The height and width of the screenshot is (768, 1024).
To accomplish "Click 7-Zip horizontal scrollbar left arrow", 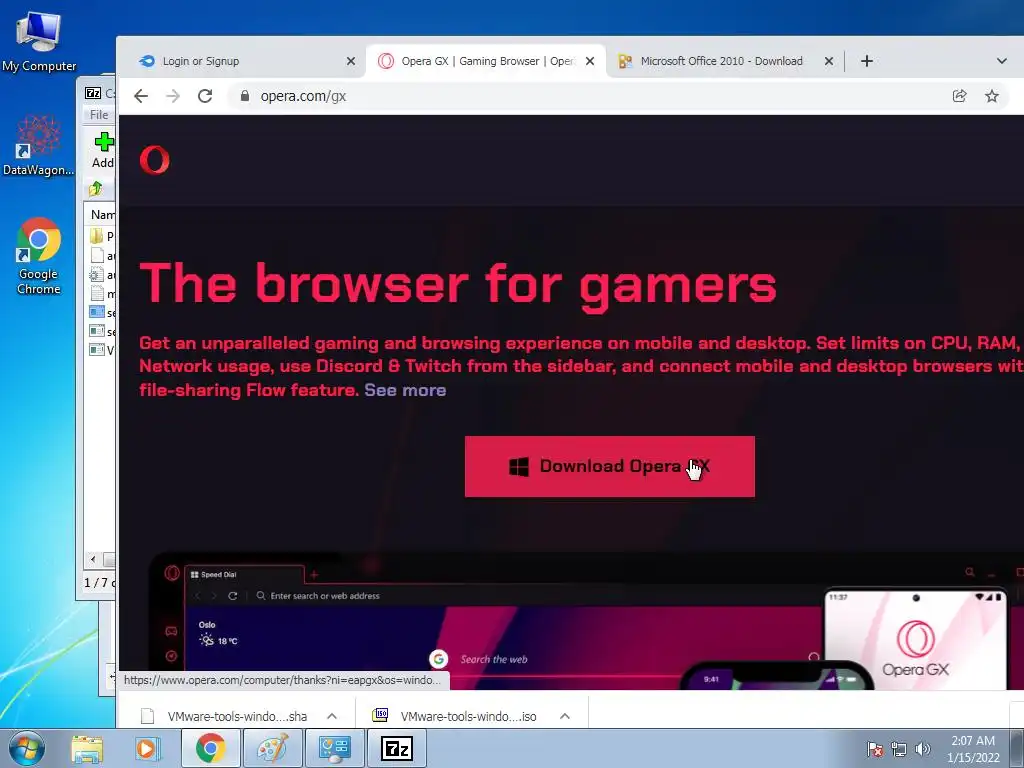I will pos(93,560).
